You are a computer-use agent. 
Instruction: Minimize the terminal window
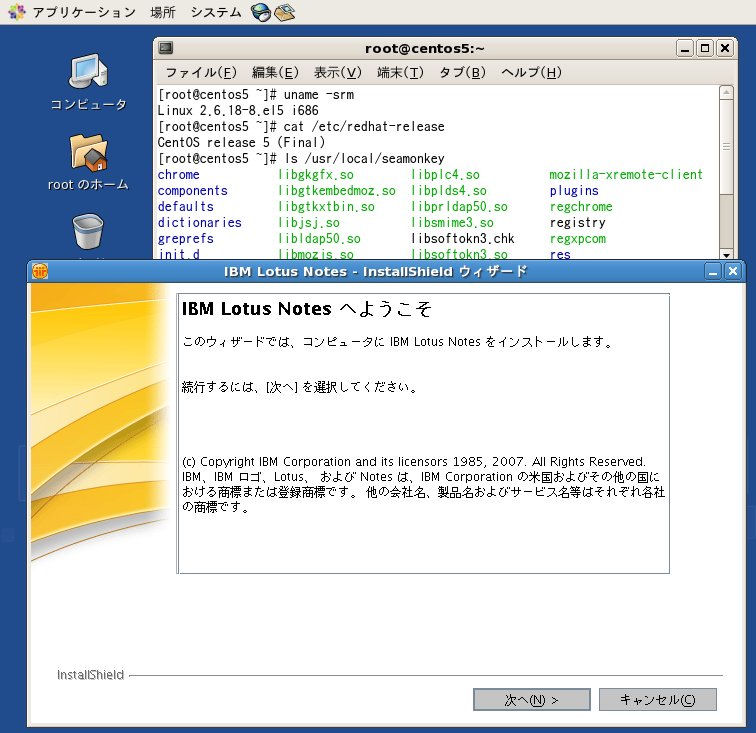click(x=685, y=48)
